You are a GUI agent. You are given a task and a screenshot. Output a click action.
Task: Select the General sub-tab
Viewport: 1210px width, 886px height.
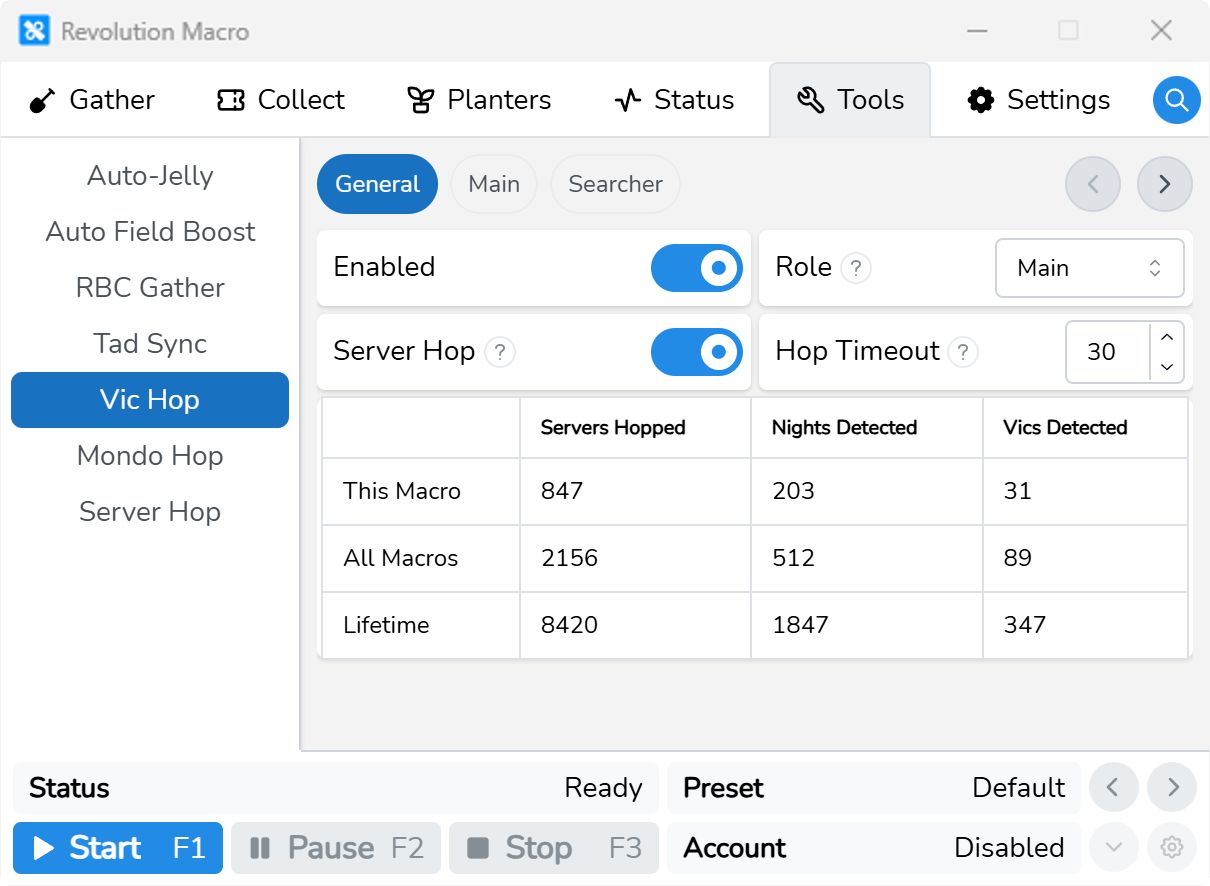377,184
